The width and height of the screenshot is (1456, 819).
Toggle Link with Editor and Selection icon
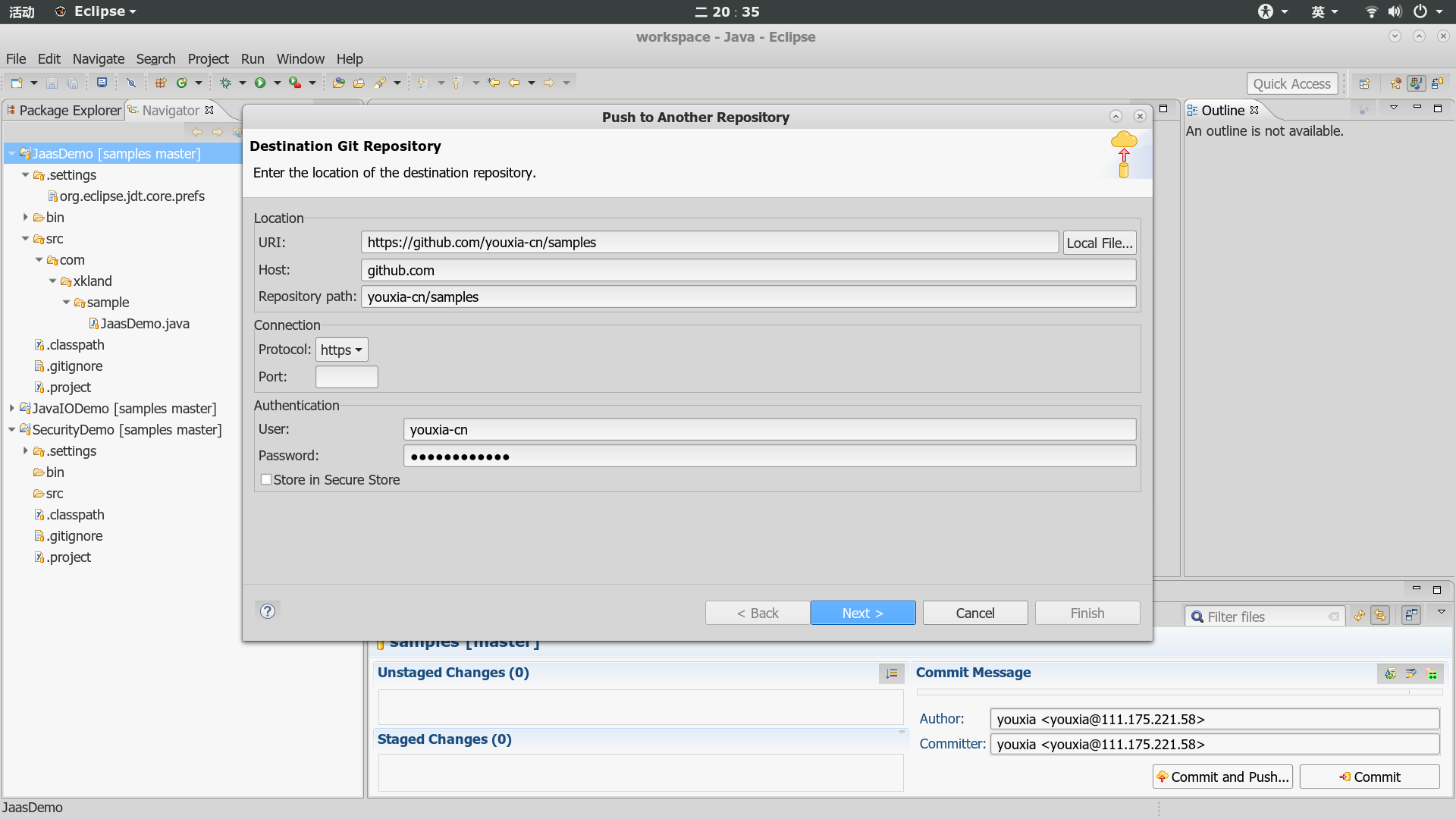1380,616
